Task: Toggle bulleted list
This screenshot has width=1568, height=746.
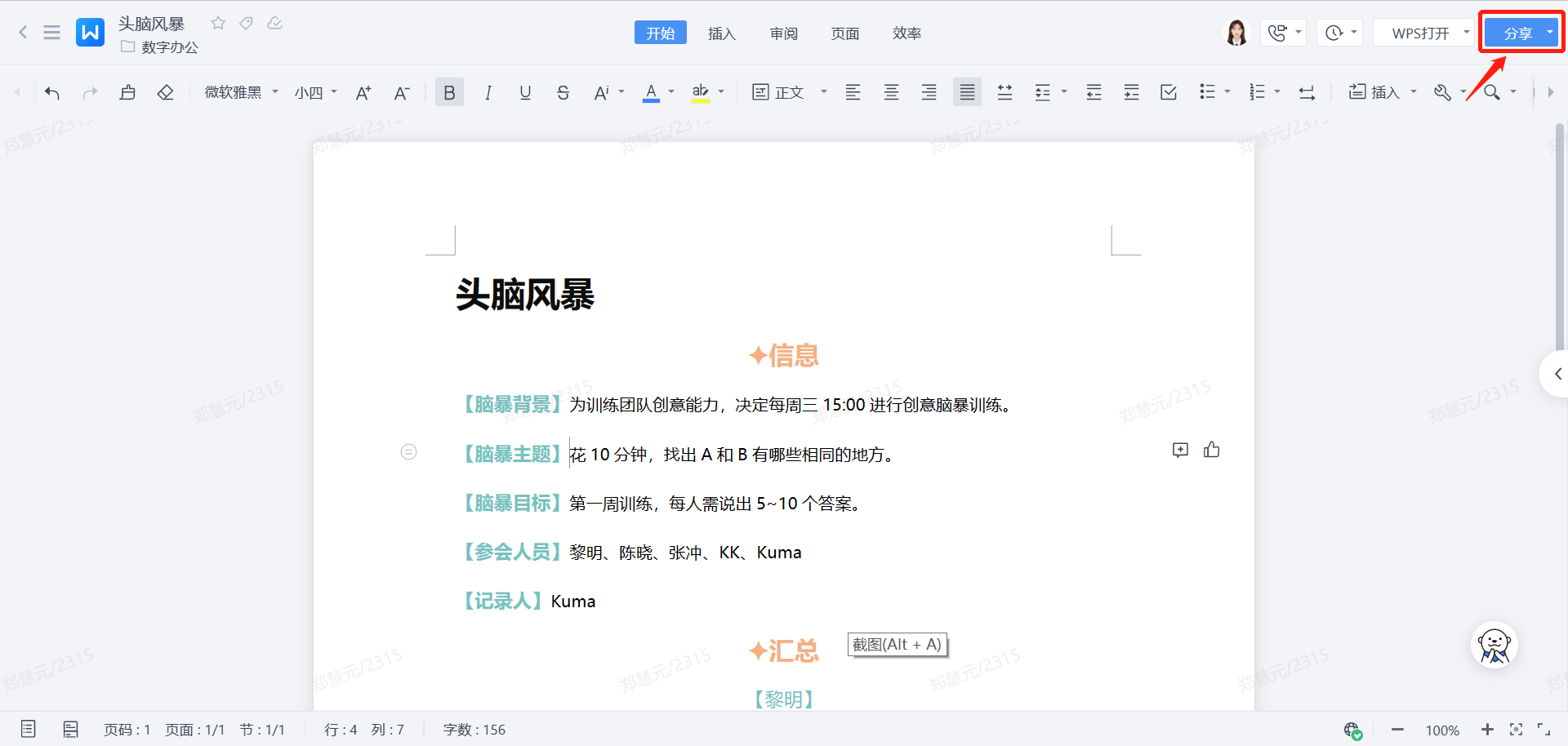Action: click(x=1207, y=92)
